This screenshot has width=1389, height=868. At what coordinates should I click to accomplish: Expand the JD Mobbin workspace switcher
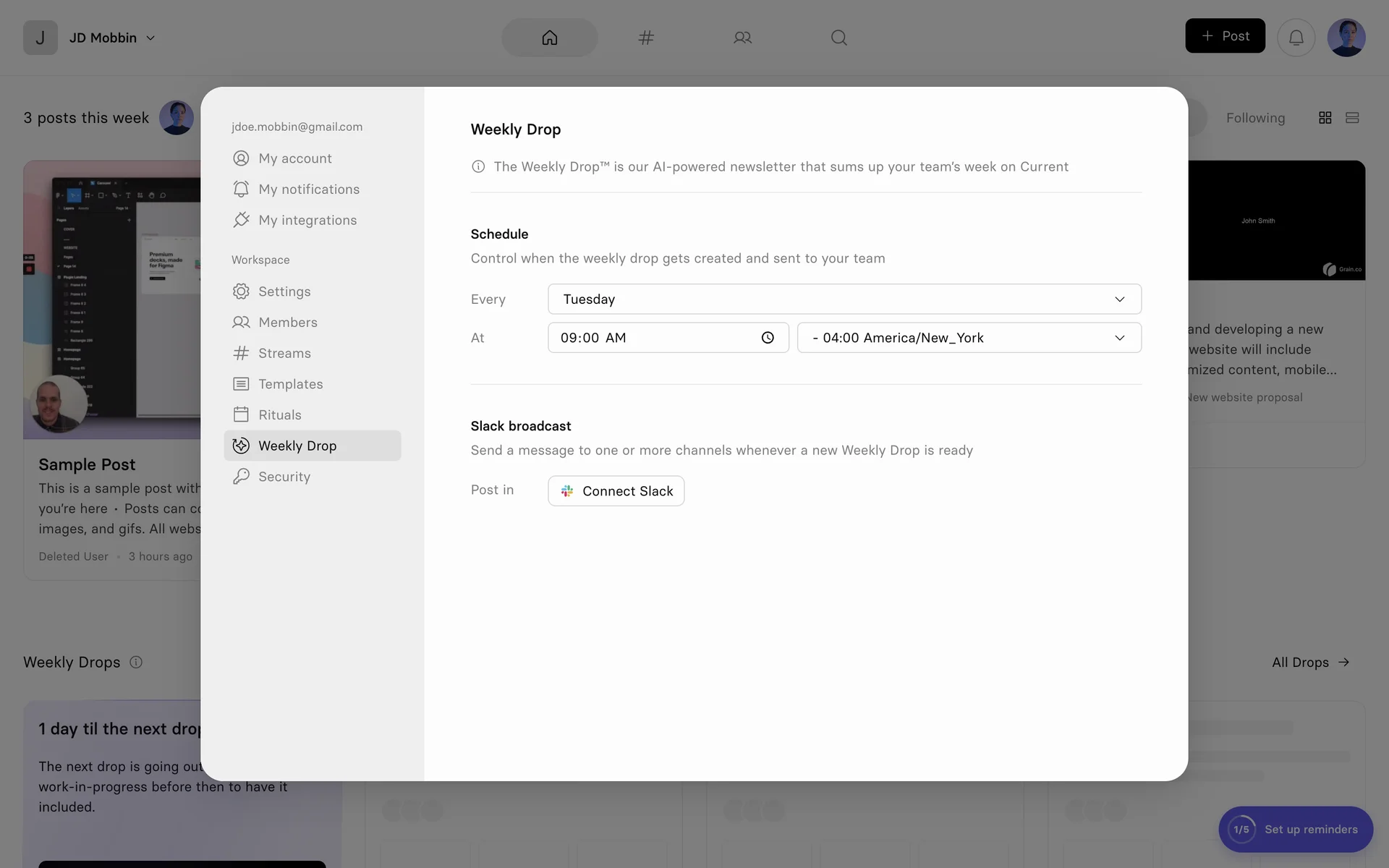[x=112, y=38]
